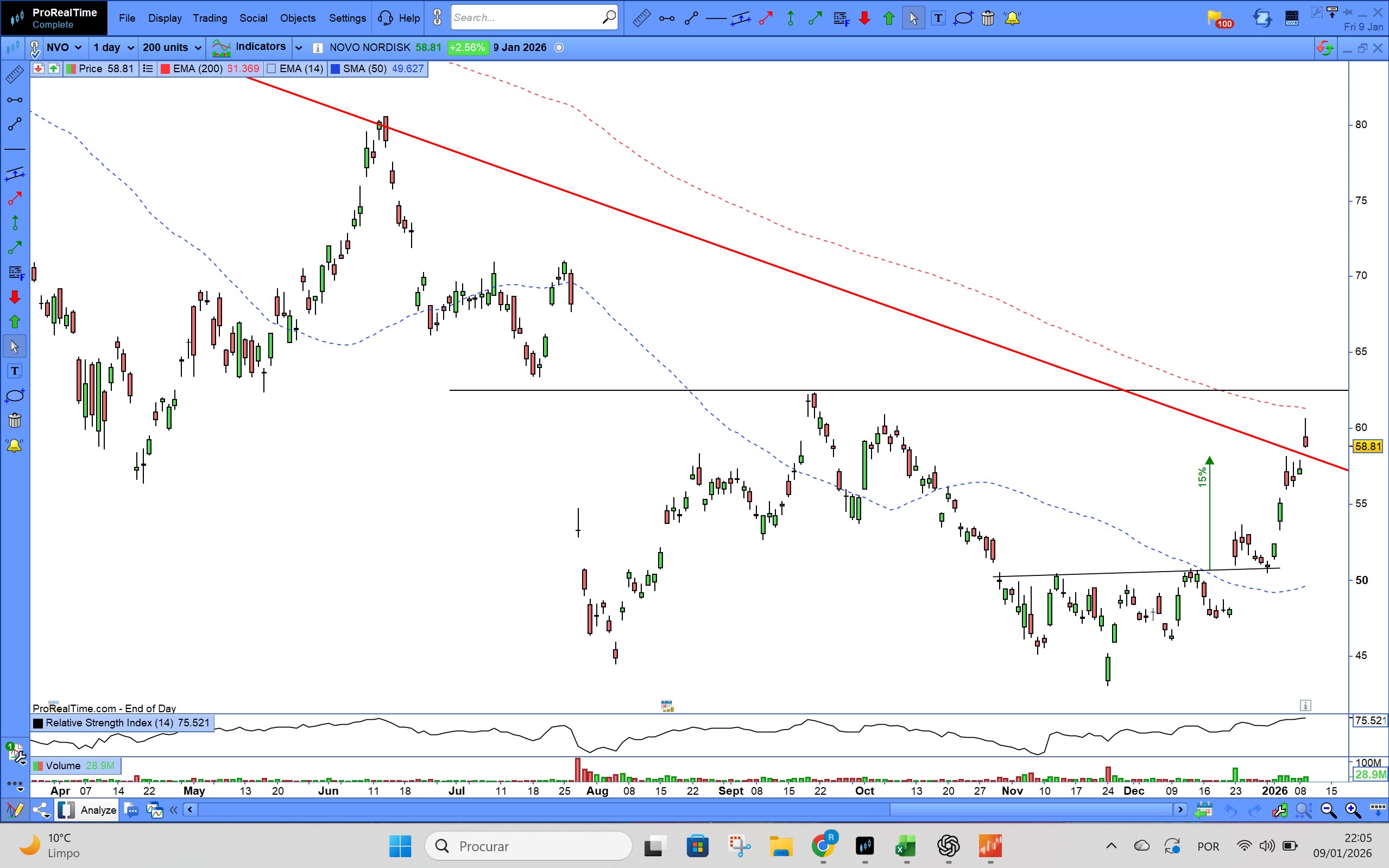Select the horizontal line drawing tool

(716, 18)
